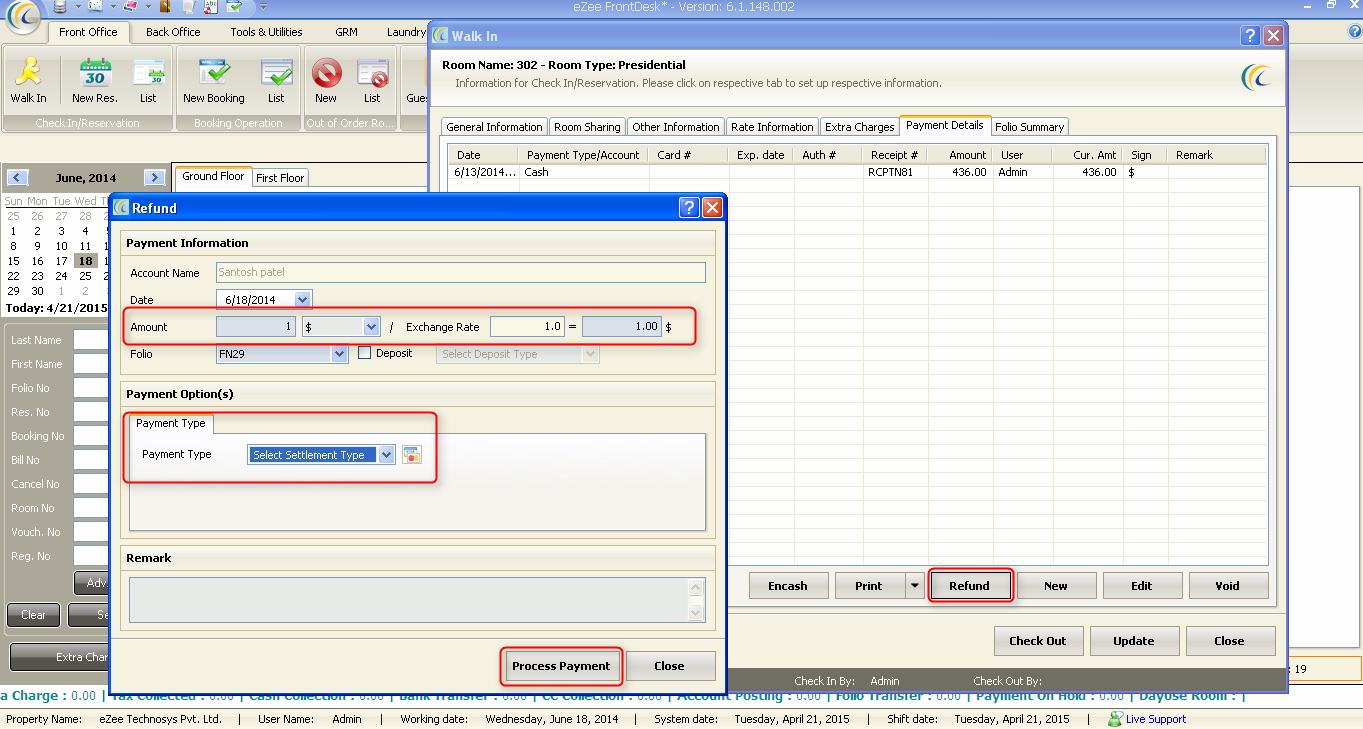This screenshot has height=729, width=1363.
Task: Click help button on Refund dialog
Action: click(x=689, y=207)
